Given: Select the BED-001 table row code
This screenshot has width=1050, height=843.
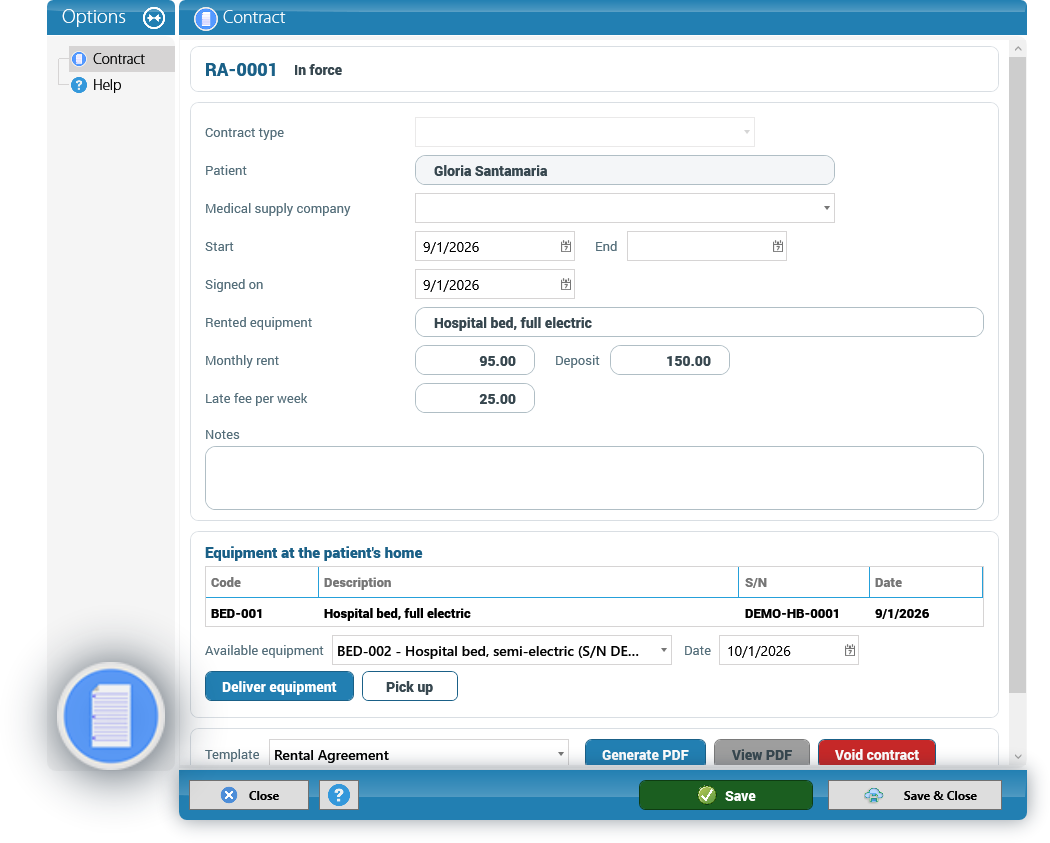Looking at the screenshot, I should [x=236, y=613].
